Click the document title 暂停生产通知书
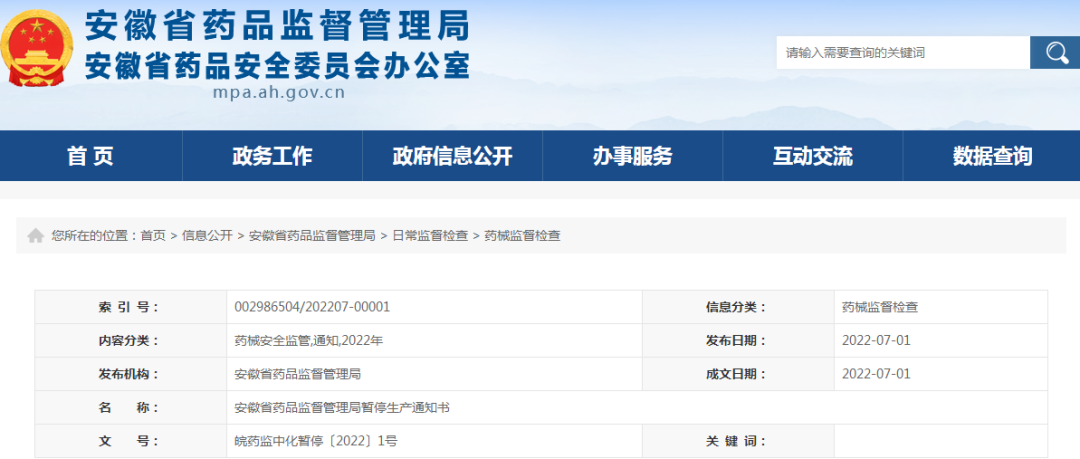Screen dimensions: 1080x459 tap(342, 408)
